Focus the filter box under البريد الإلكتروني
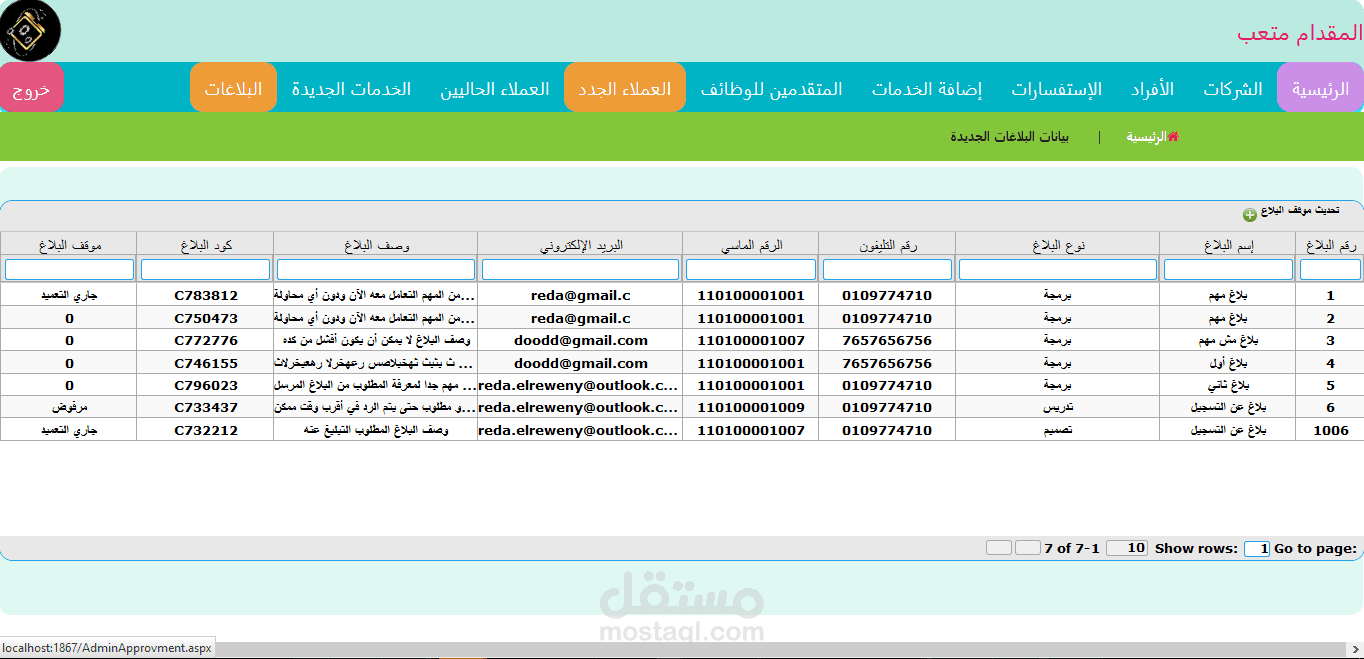The width and height of the screenshot is (1364, 659). point(580,270)
